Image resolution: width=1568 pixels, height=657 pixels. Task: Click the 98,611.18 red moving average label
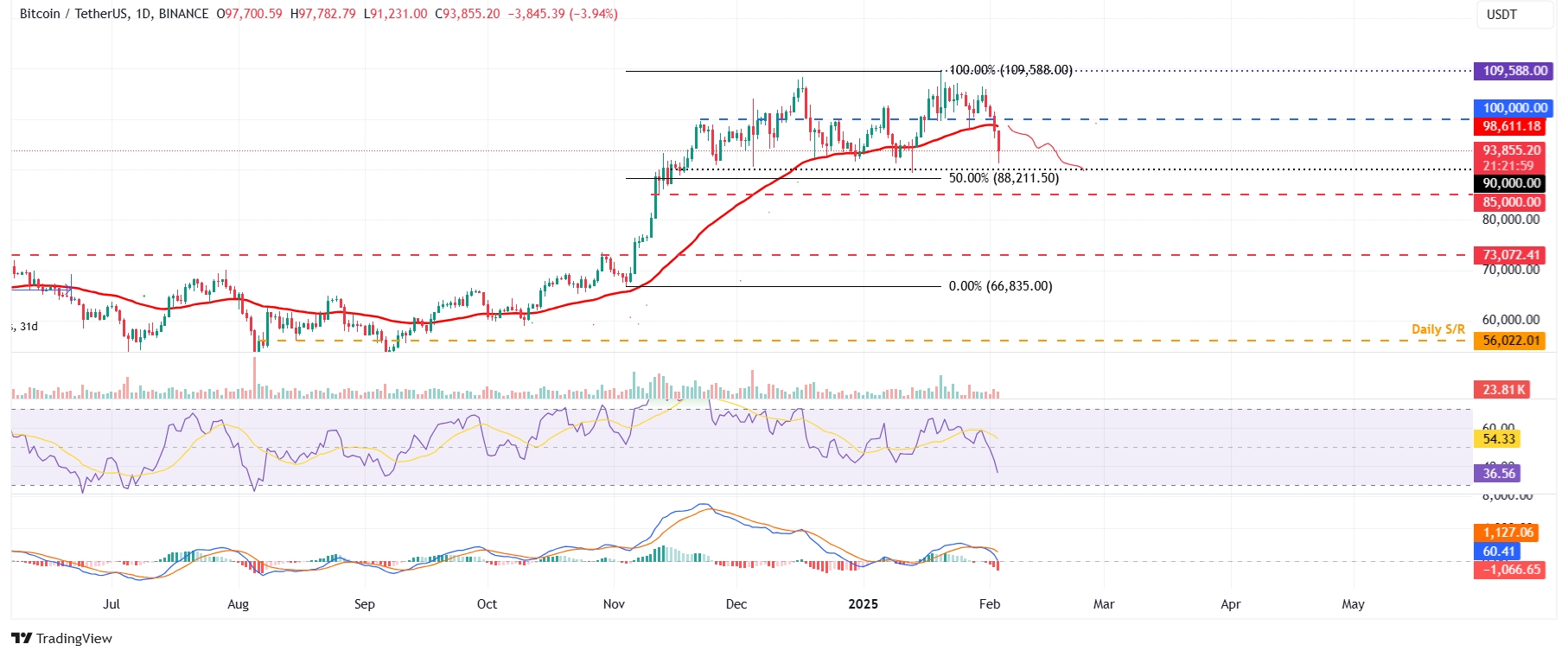1512,126
